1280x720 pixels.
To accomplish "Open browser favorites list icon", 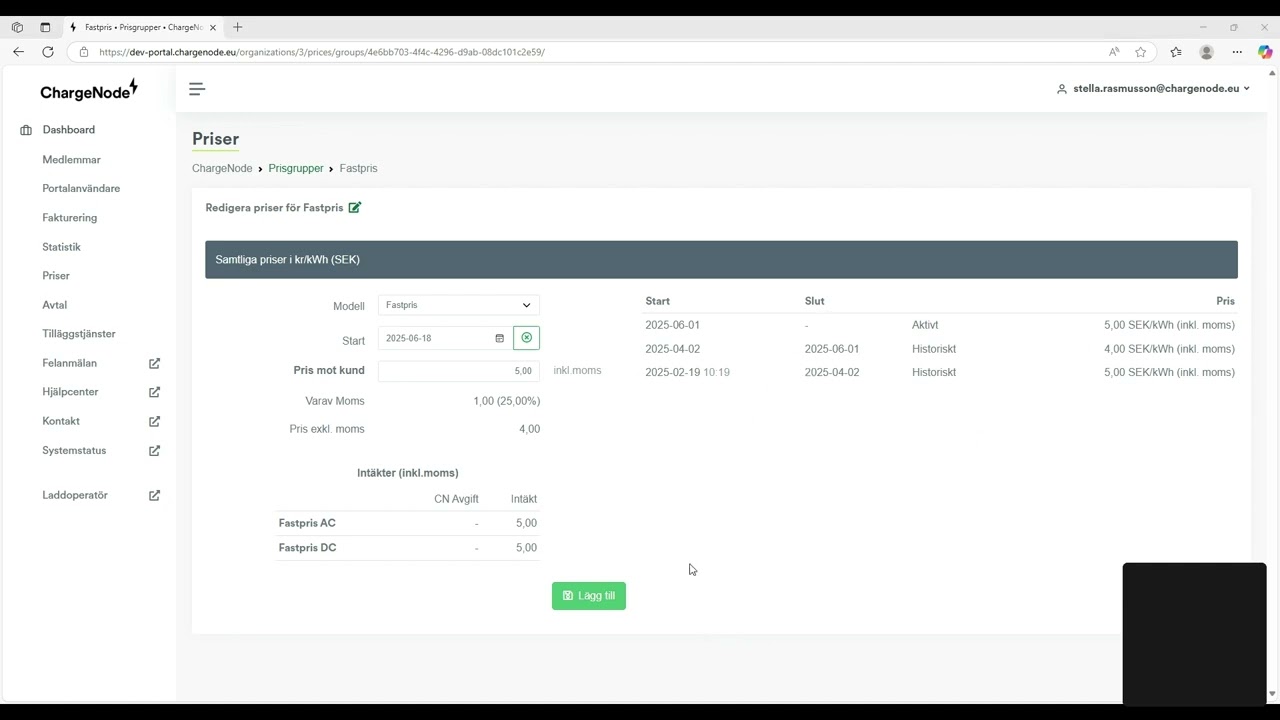I will point(1175,52).
